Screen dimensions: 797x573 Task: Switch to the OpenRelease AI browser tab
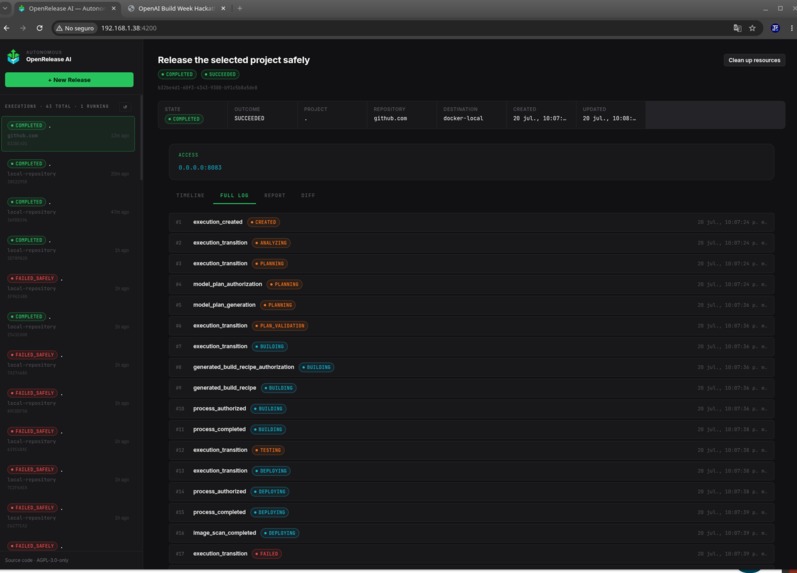pos(66,8)
